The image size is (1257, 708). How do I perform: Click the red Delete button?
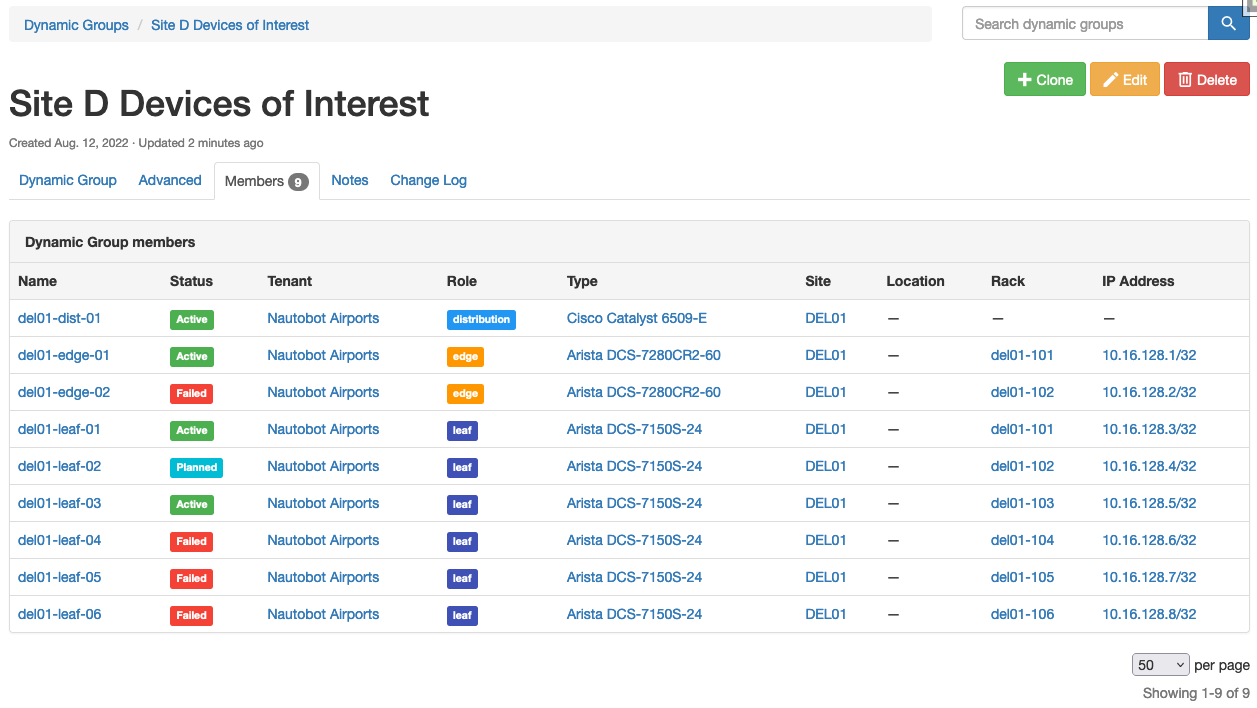pos(1206,80)
